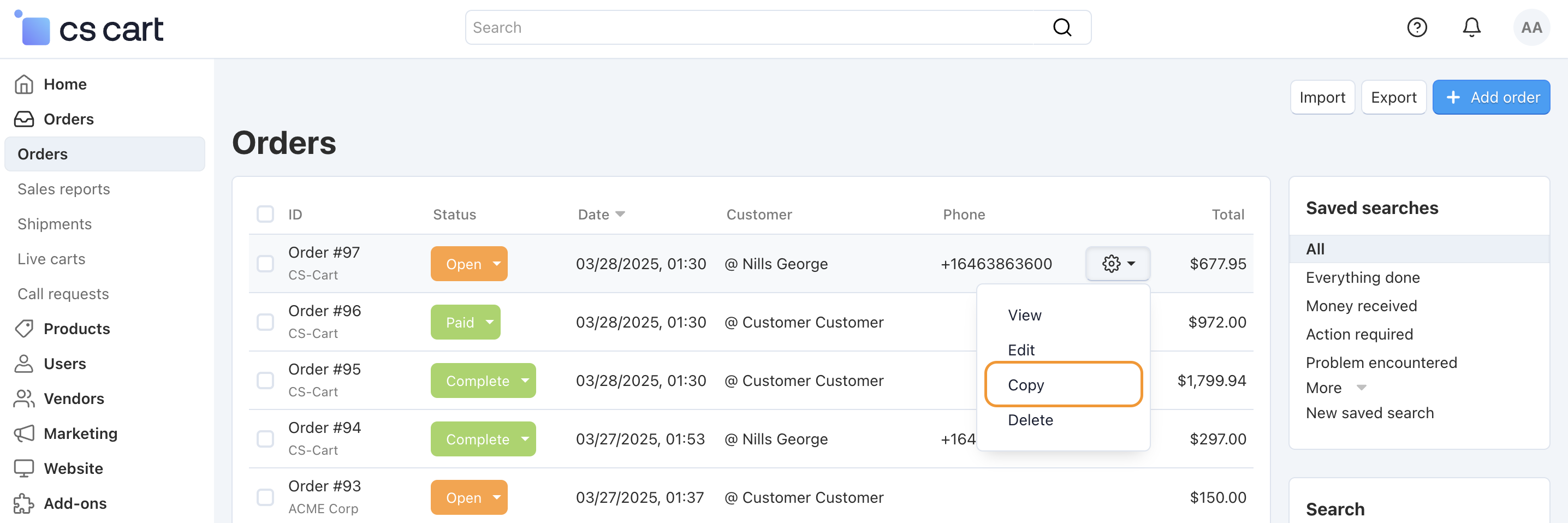Click the CS-Cart logo

89,28
